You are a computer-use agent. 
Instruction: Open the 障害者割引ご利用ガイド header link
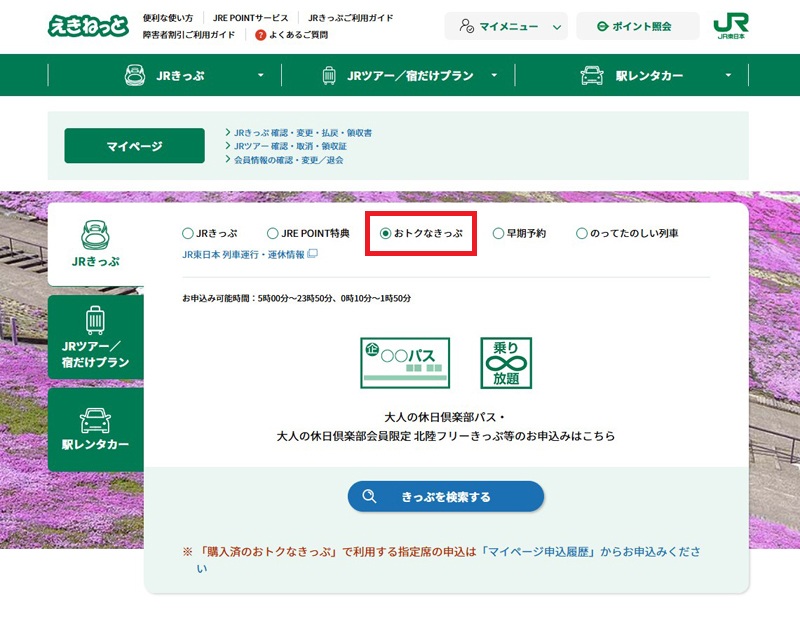coord(189,35)
